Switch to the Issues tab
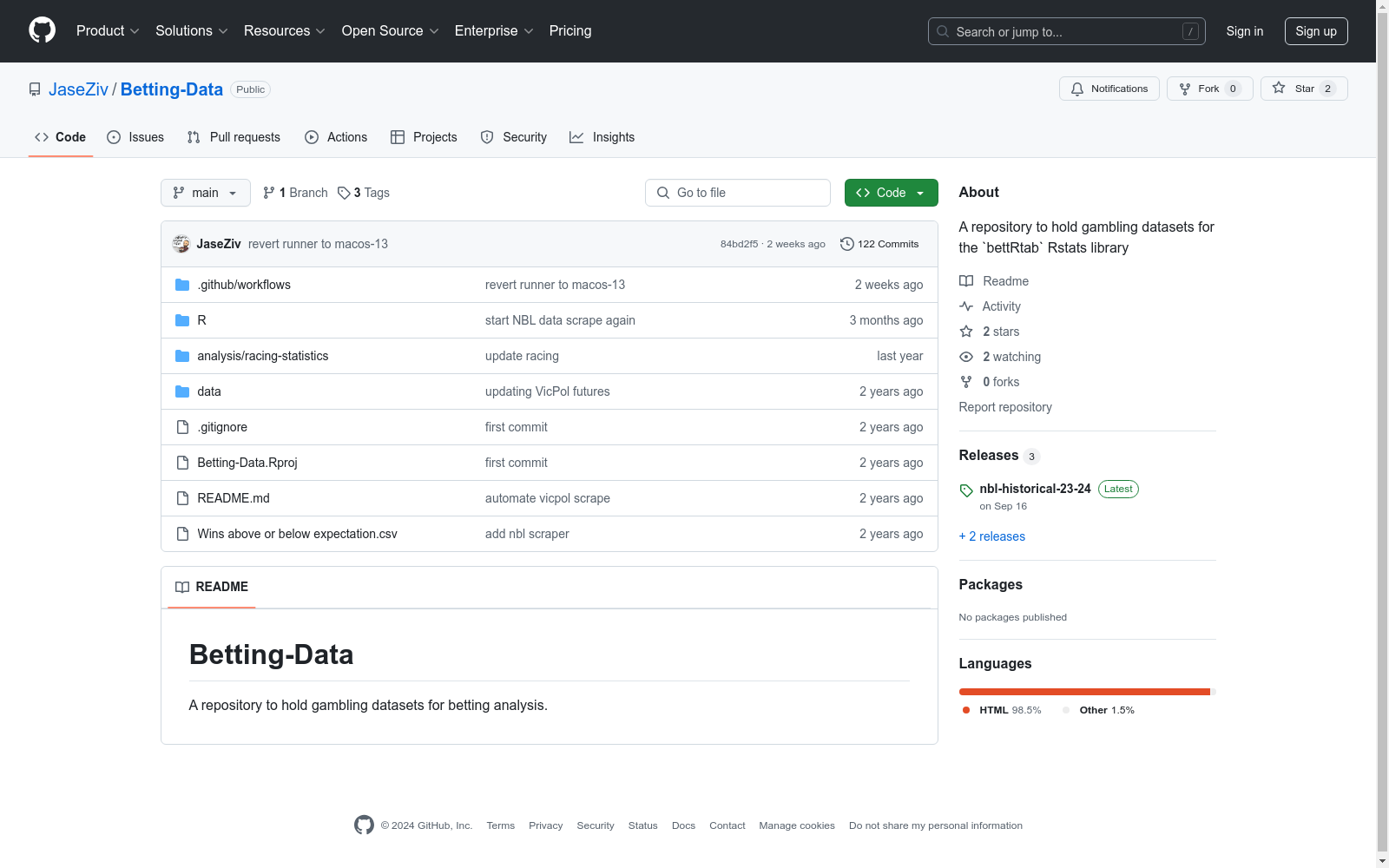The image size is (1389, 868). click(x=135, y=137)
